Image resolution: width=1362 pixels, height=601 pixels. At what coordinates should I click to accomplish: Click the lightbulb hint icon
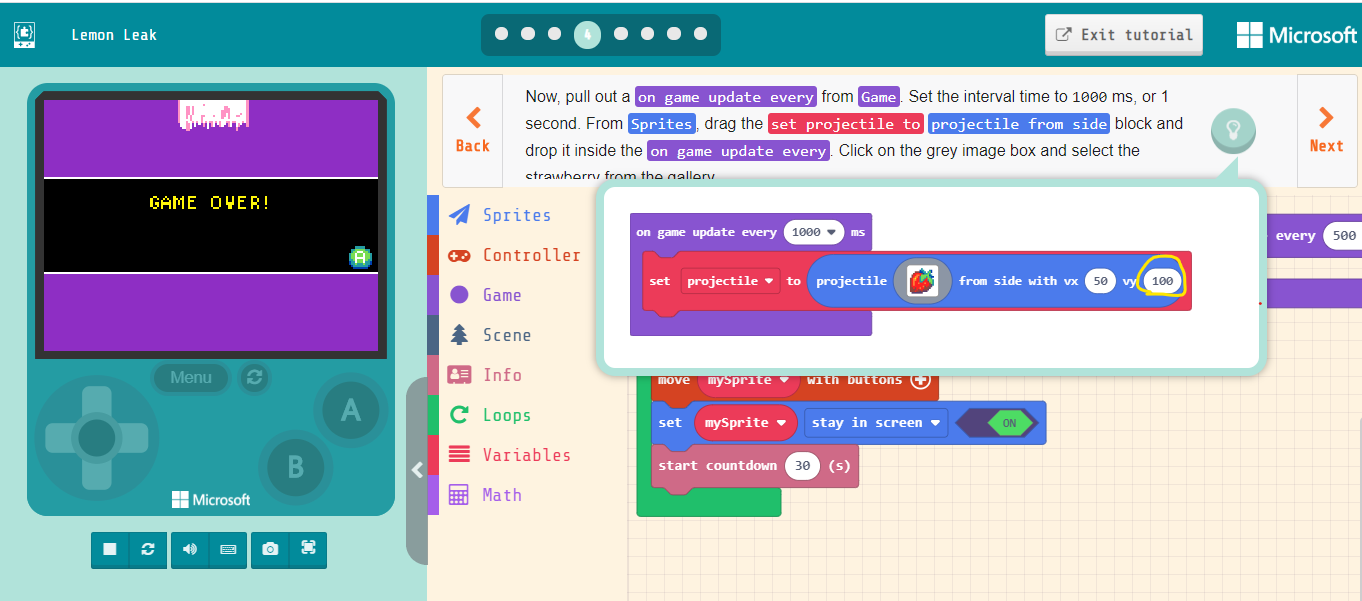tap(1233, 131)
